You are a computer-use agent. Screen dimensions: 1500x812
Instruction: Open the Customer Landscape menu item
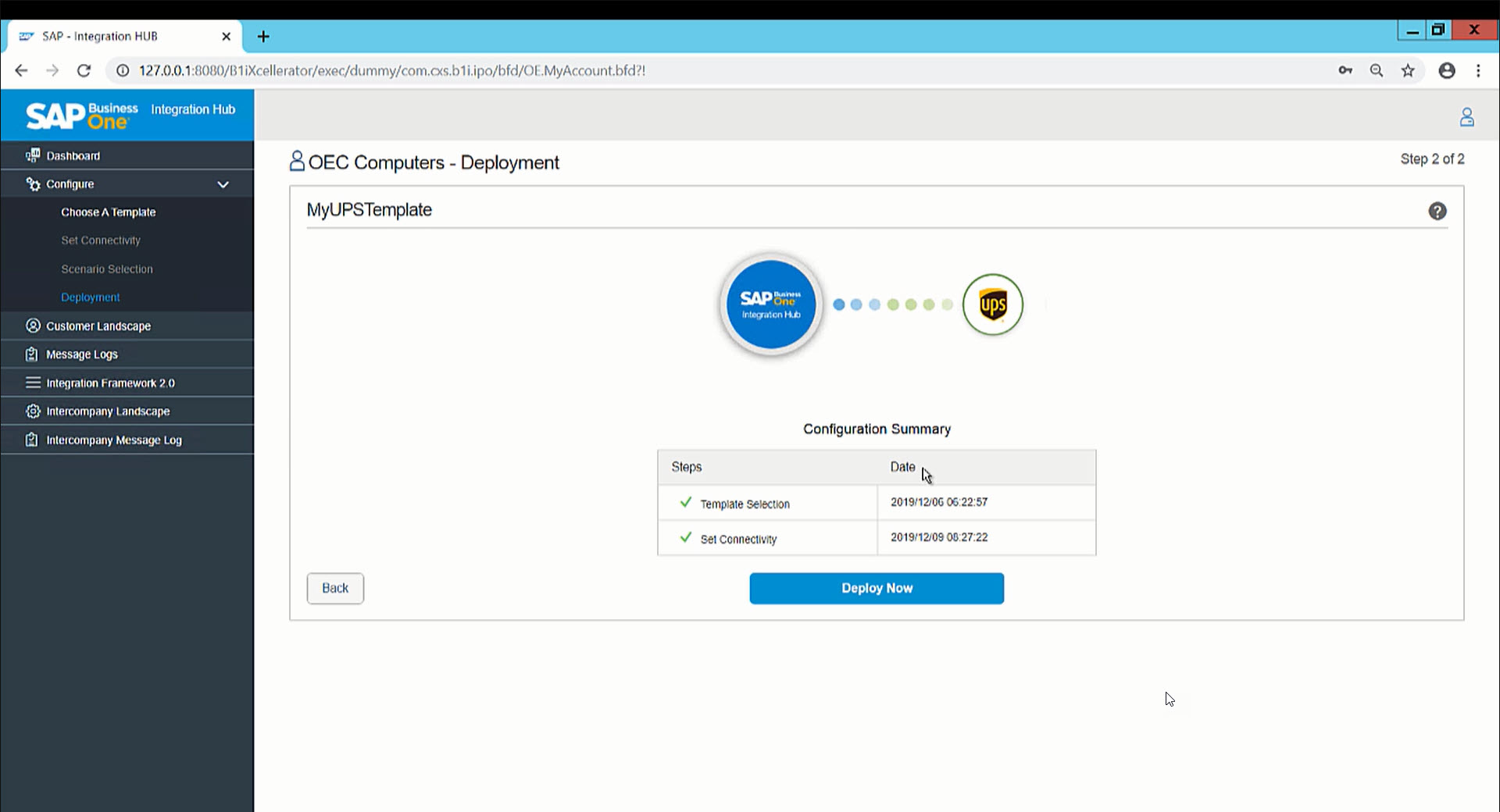(98, 326)
